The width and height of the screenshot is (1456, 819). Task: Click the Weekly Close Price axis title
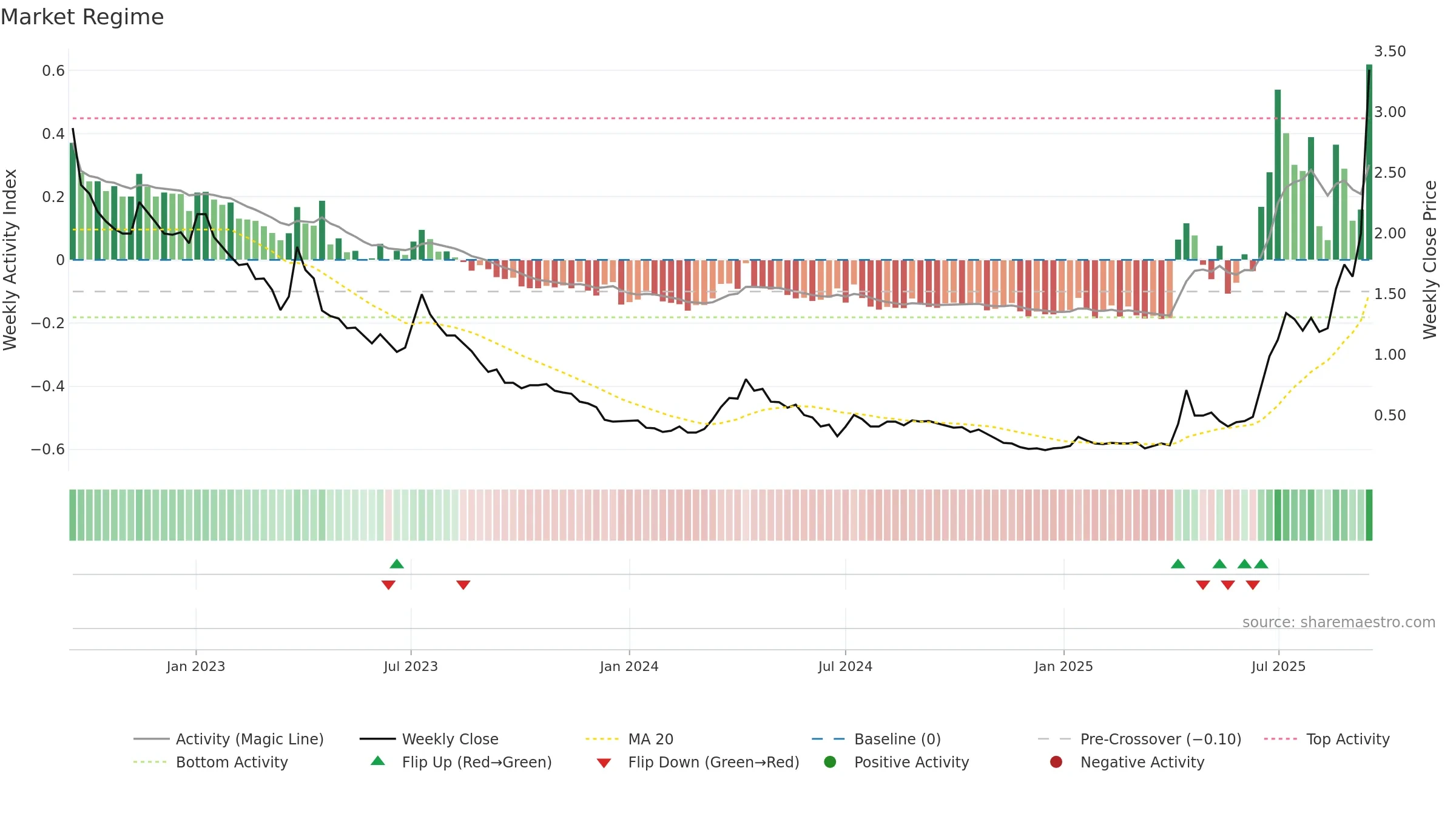click(x=1430, y=260)
